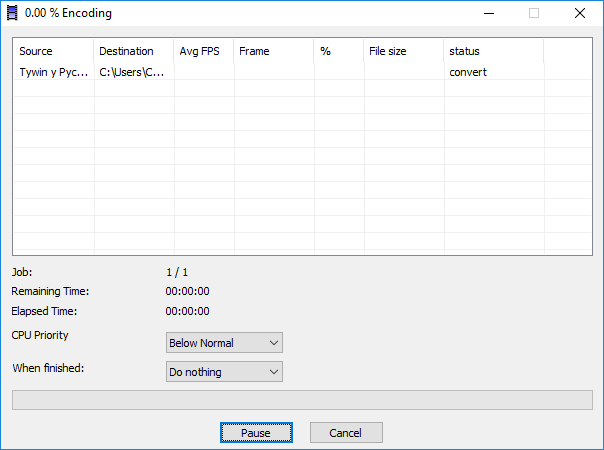Click the job count value '1 / 1'
Viewport: 604px width, 450px height.
coord(177,272)
